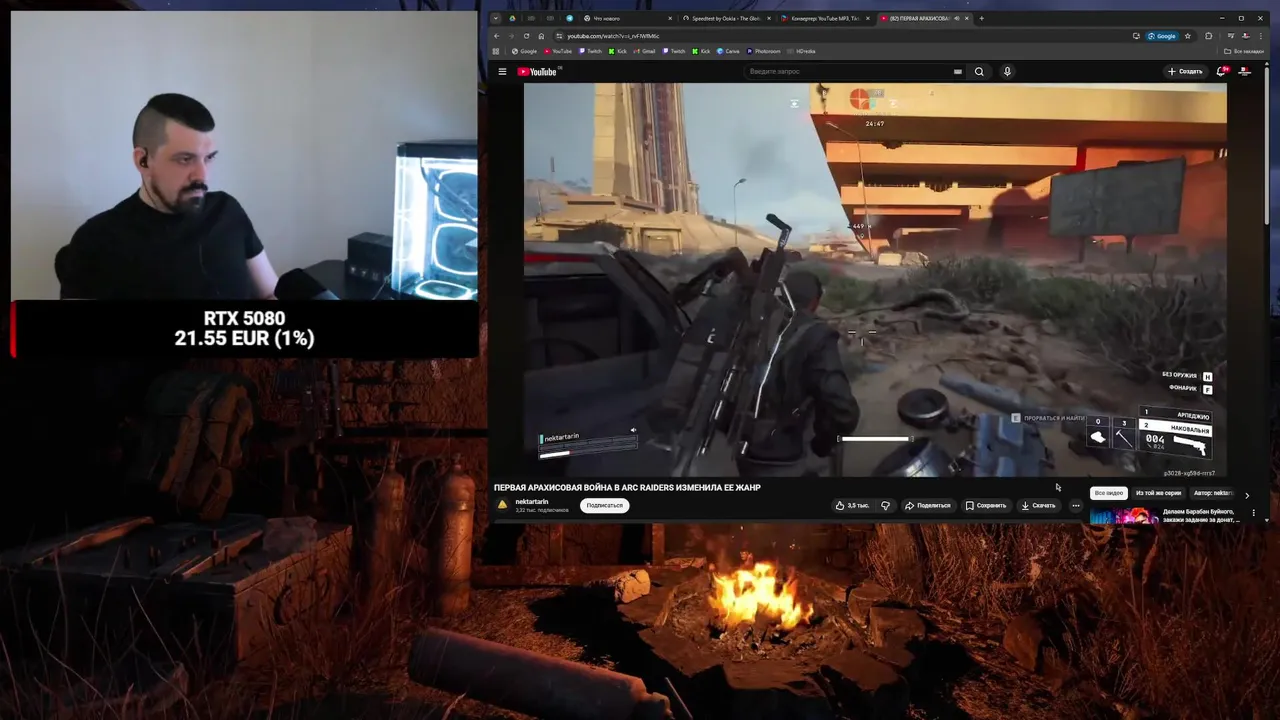Open browser extensions puzzle icon
Viewport: 1280px width, 720px height.
coord(1208,36)
